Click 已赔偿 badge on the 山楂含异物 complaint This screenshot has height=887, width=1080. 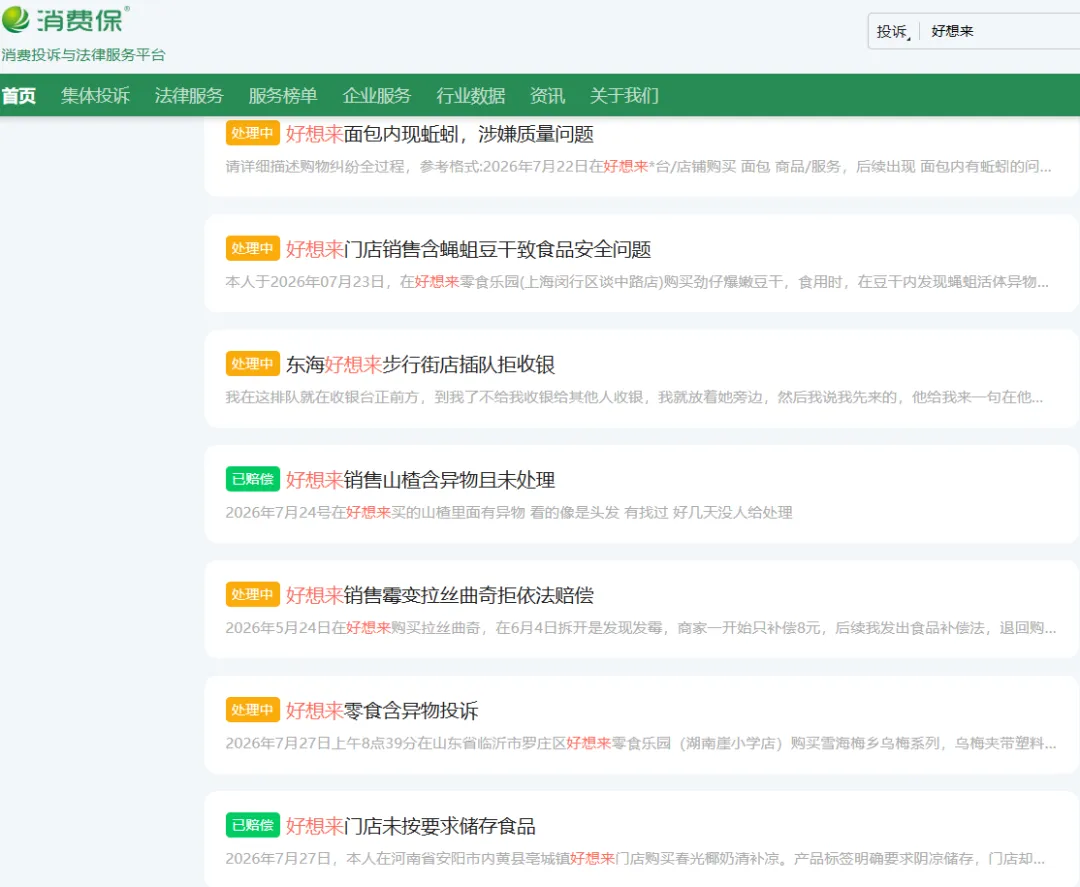click(253, 479)
